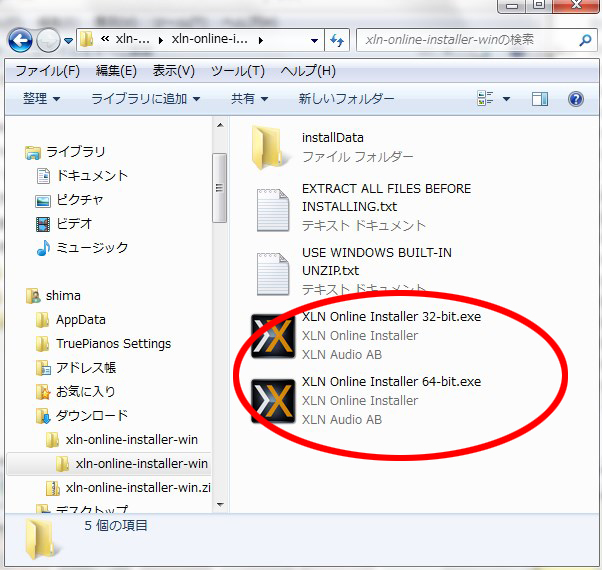Open the view options dropdown arrow
The image size is (602, 570).
click(506, 99)
